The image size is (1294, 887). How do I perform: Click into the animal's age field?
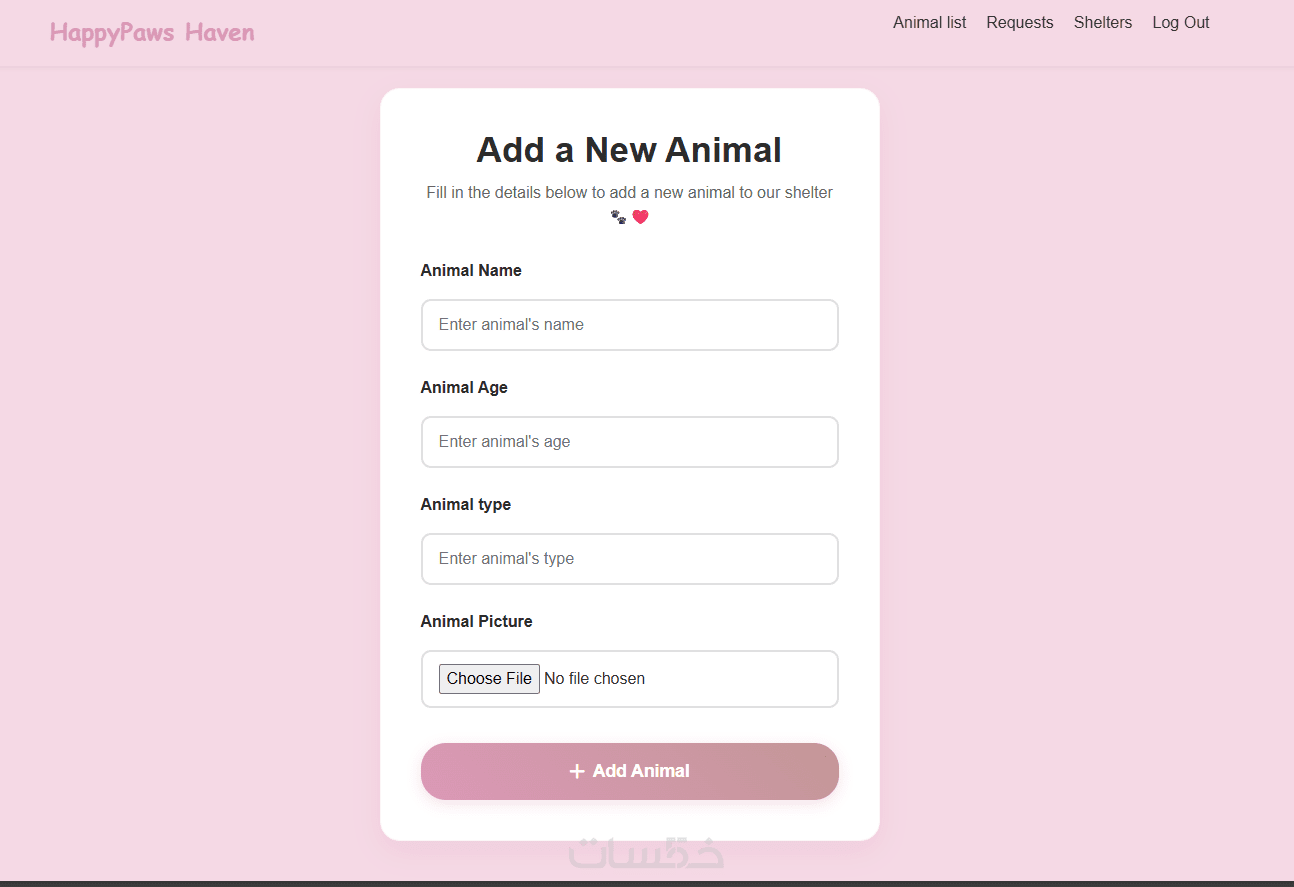point(629,442)
